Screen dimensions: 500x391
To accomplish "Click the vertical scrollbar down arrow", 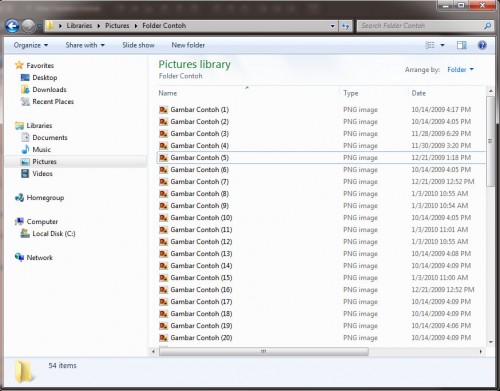I will [490, 342].
